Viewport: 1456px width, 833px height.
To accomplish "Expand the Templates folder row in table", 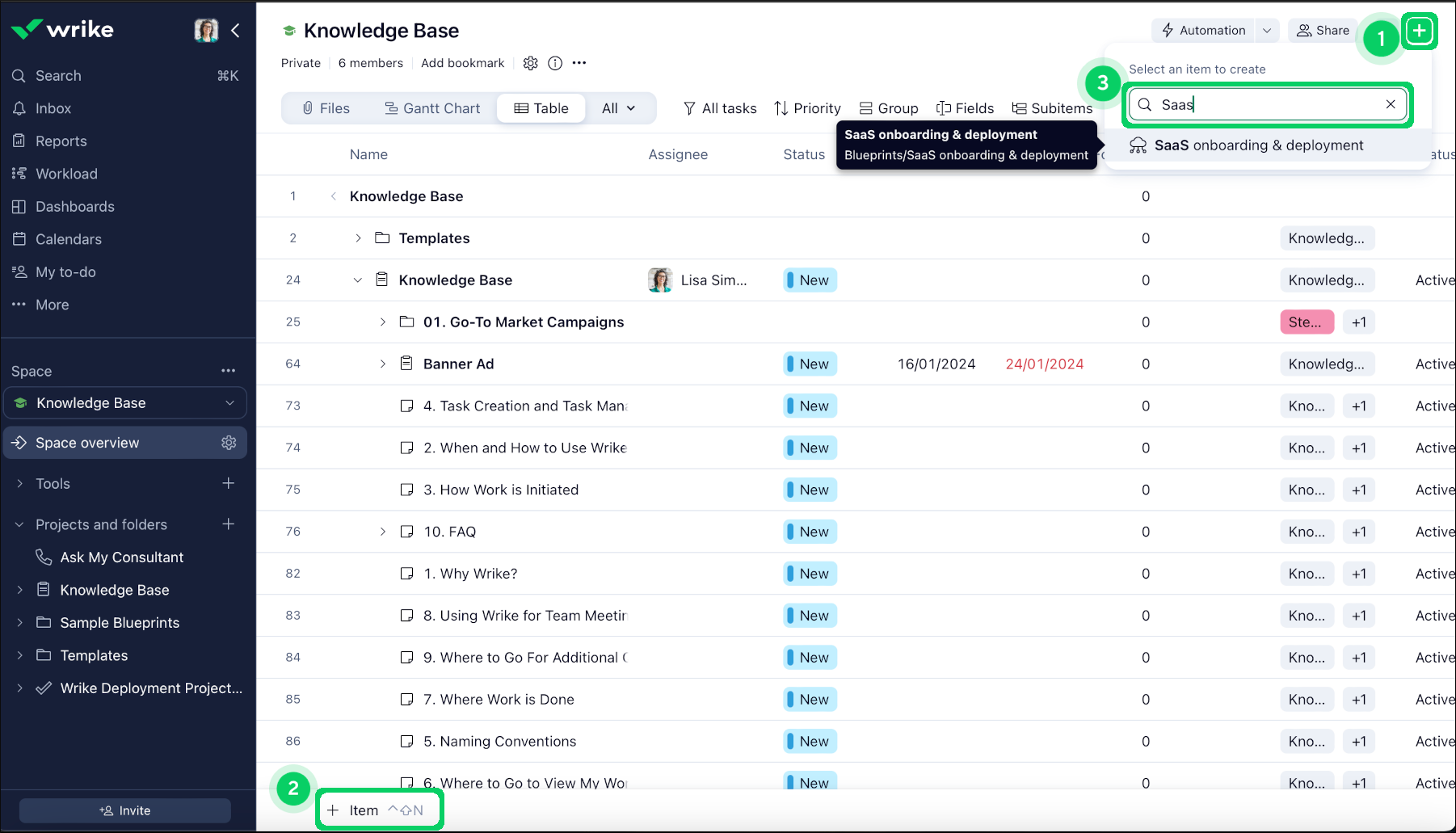I will pos(358,238).
